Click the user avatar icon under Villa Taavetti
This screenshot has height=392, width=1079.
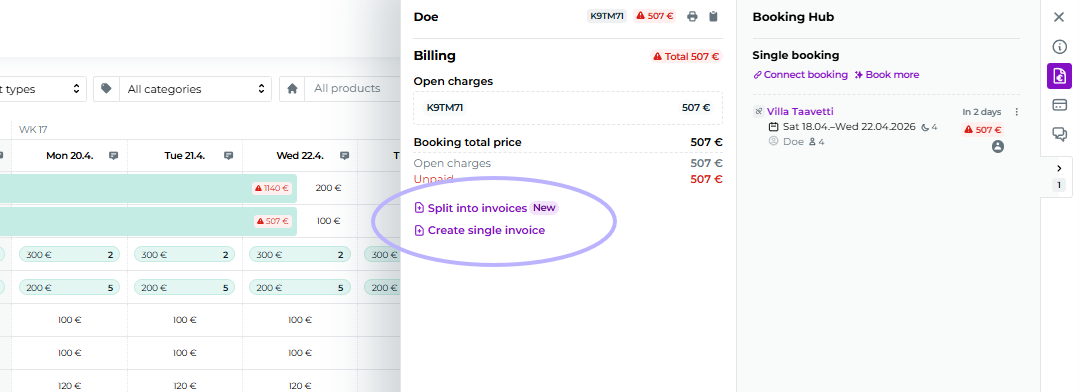(x=998, y=146)
